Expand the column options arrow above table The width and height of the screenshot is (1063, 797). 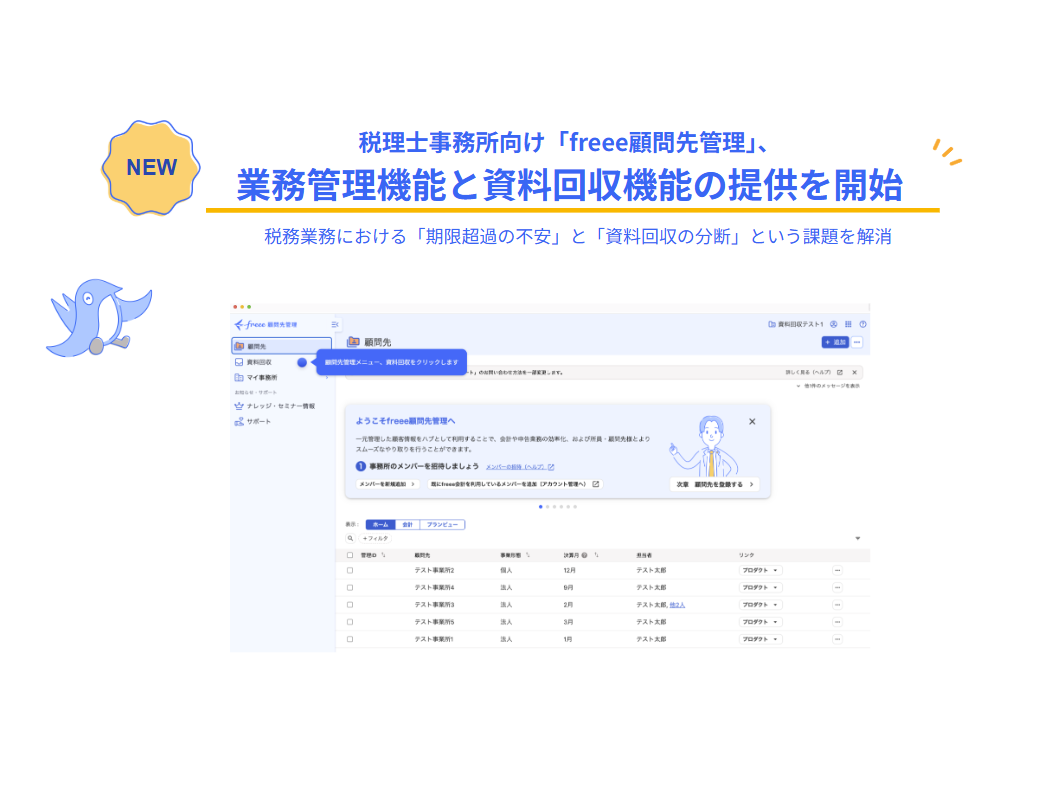858,539
